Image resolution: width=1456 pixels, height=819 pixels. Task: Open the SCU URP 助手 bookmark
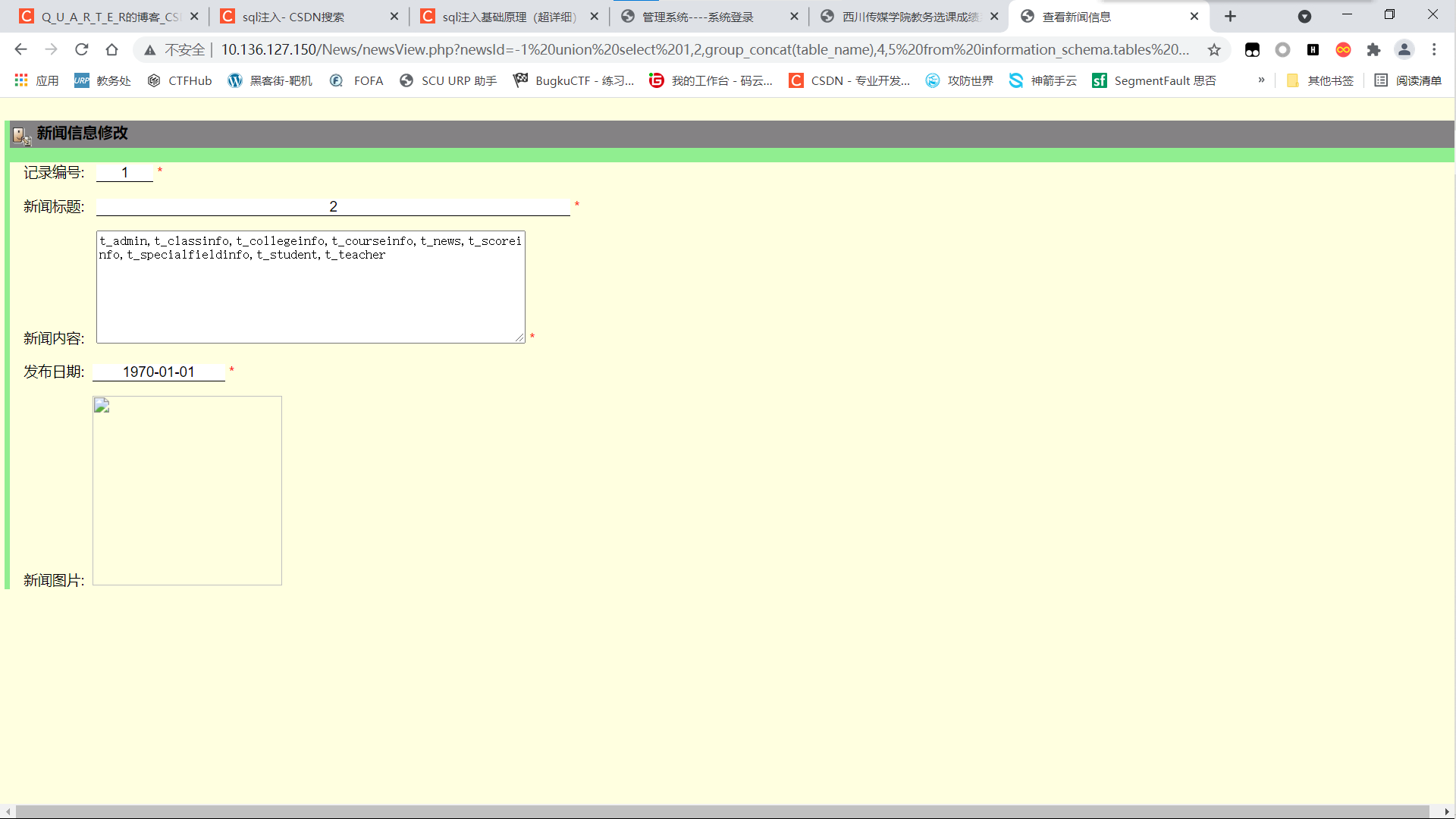(x=448, y=80)
